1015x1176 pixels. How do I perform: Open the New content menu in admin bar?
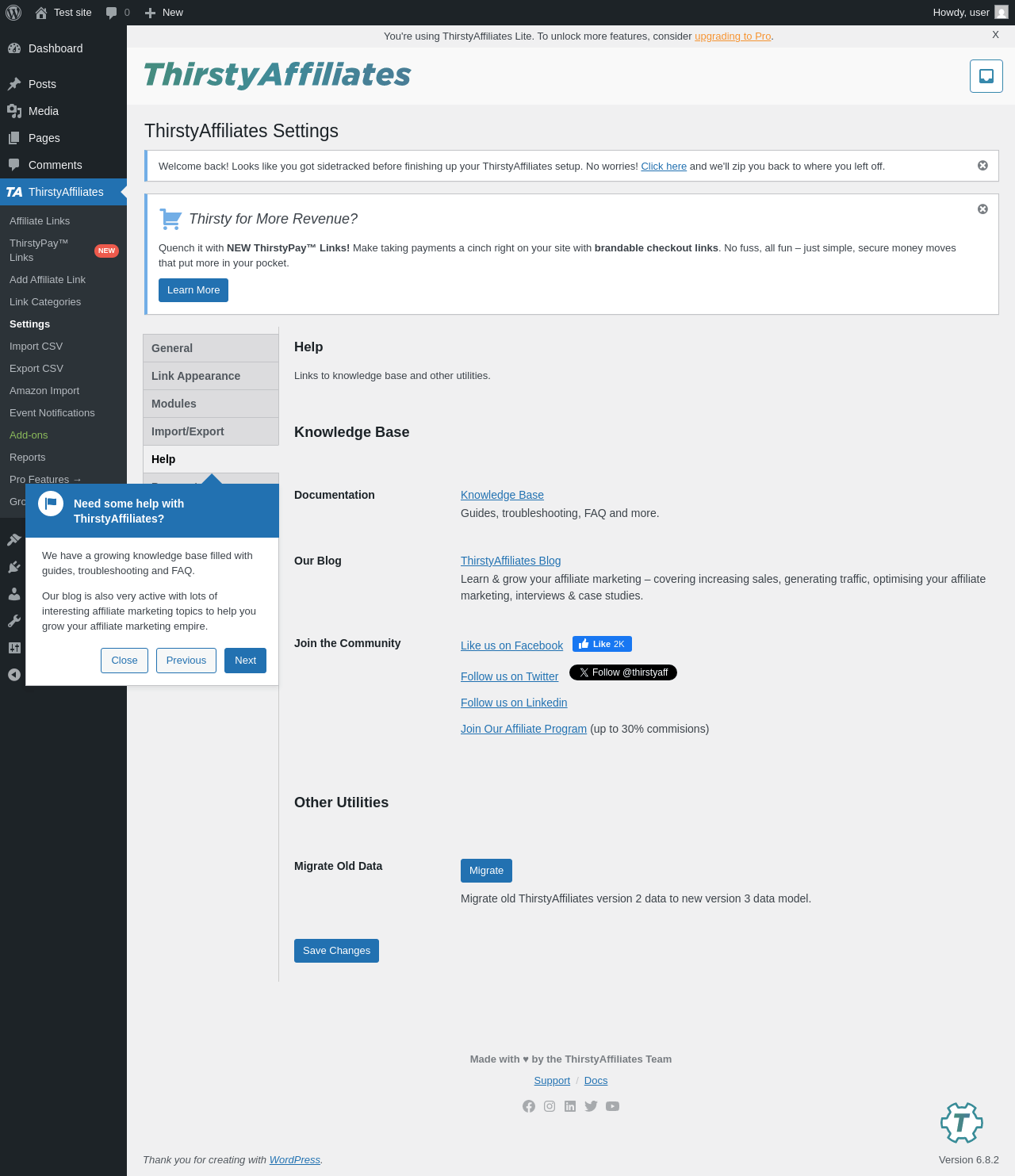pos(164,13)
